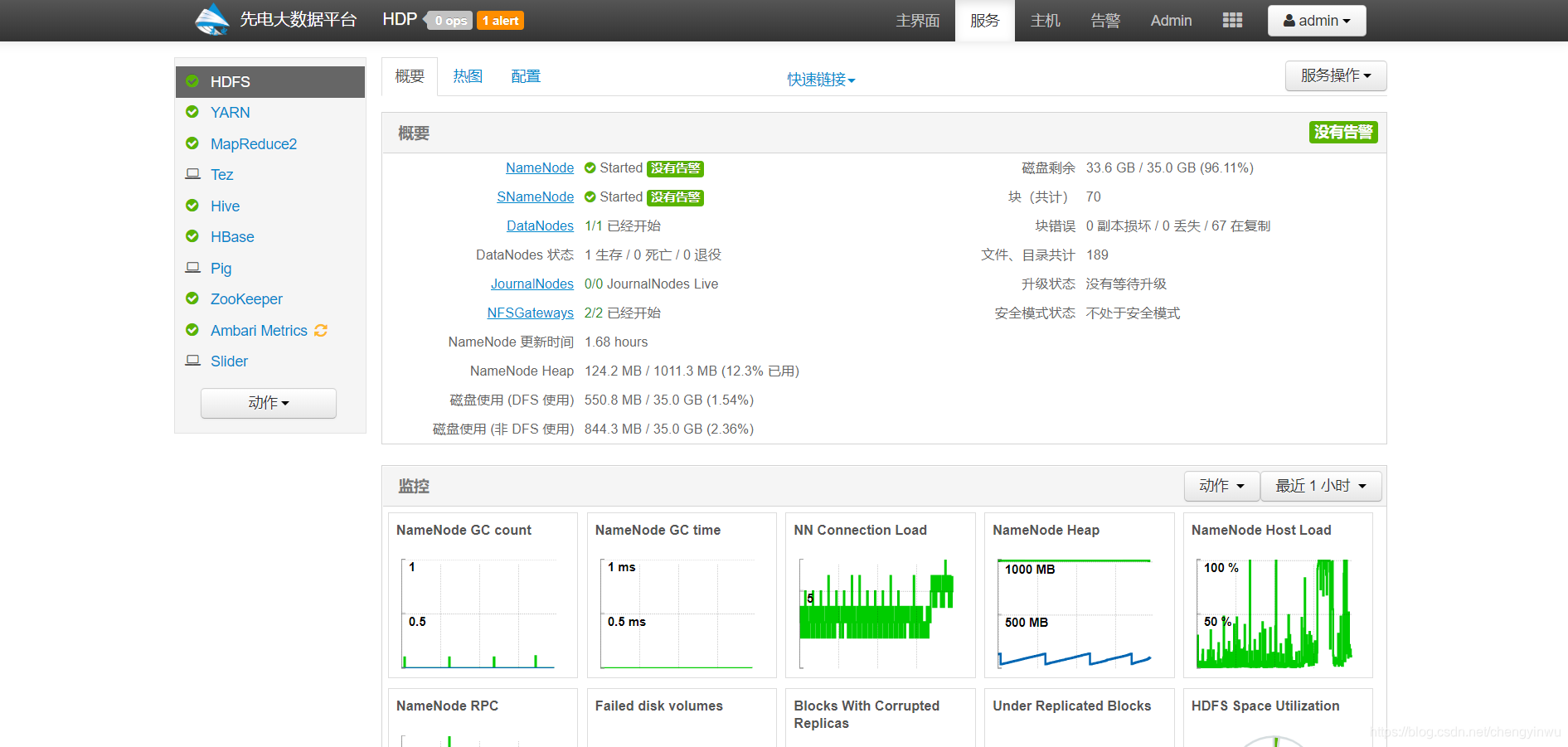Click the SNameNode Started status icon
The image size is (1568, 747).
tap(590, 196)
